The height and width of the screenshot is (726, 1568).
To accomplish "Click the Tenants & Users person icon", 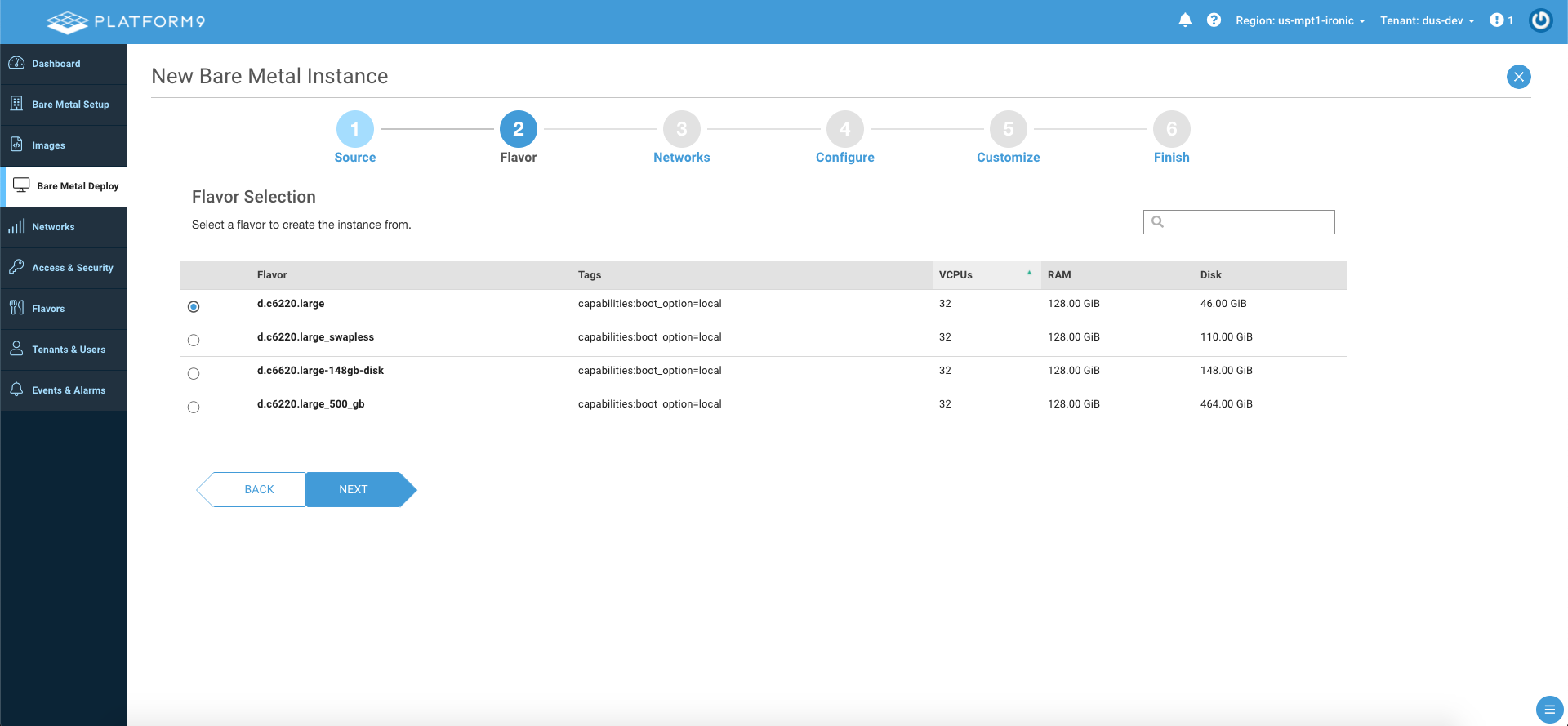I will pos(16,349).
